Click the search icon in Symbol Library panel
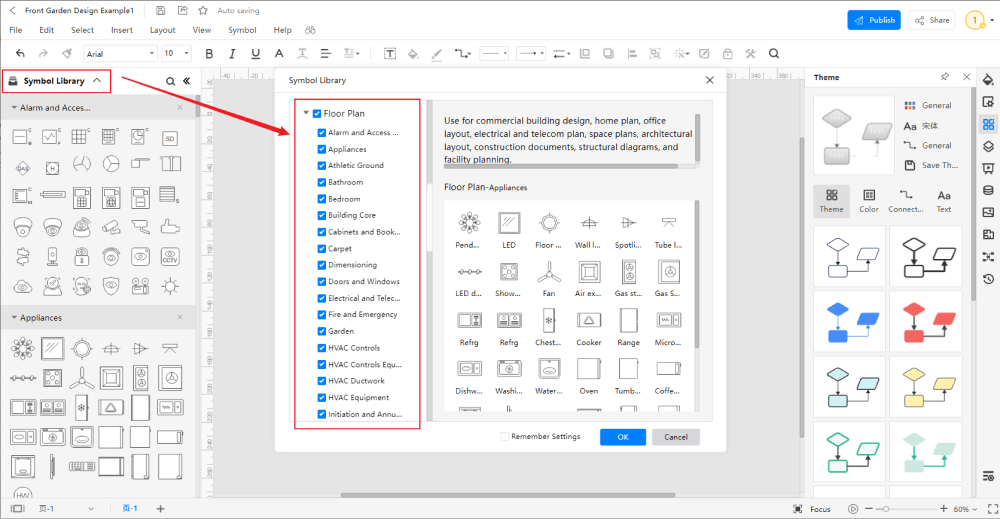This screenshot has height=519, width=1000. click(x=170, y=81)
